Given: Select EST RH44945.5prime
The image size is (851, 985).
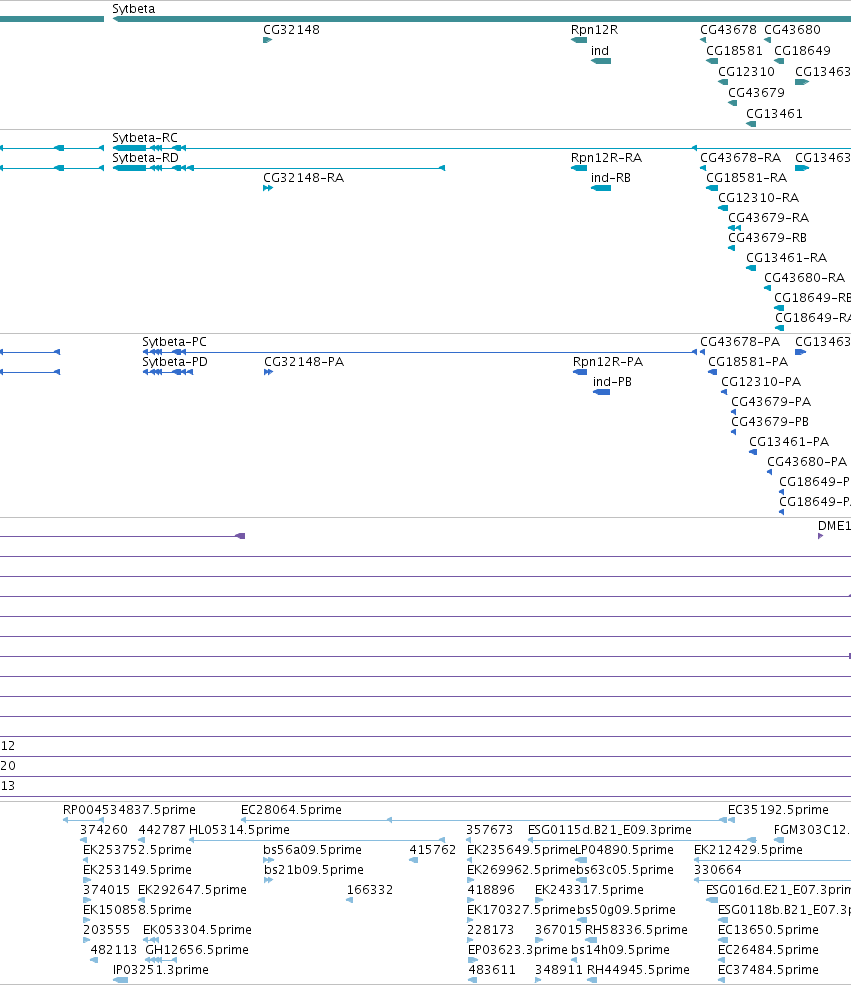Looking at the screenshot, I should pyautogui.click(x=638, y=970).
